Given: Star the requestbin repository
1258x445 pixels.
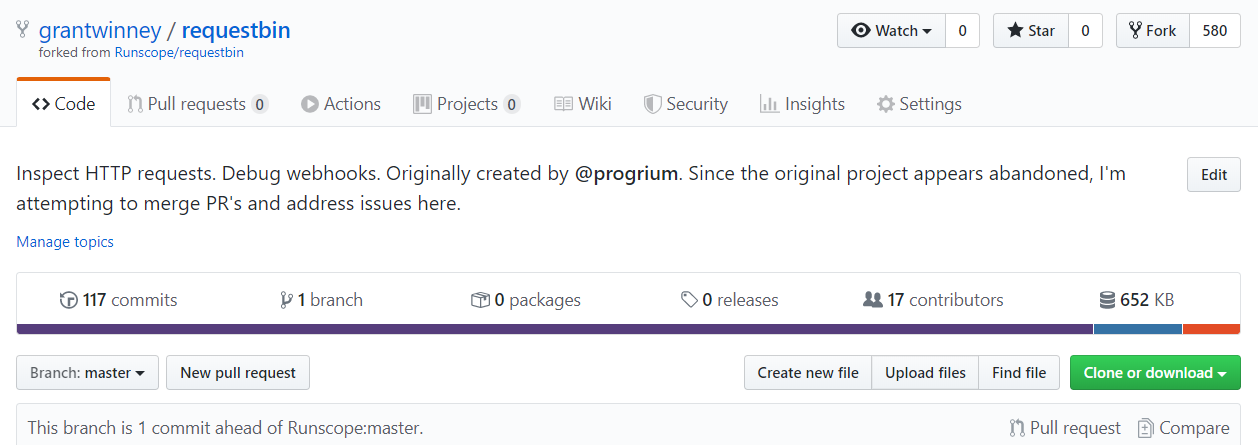Looking at the screenshot, I should pyautogui.click(x=1030, y=31).
